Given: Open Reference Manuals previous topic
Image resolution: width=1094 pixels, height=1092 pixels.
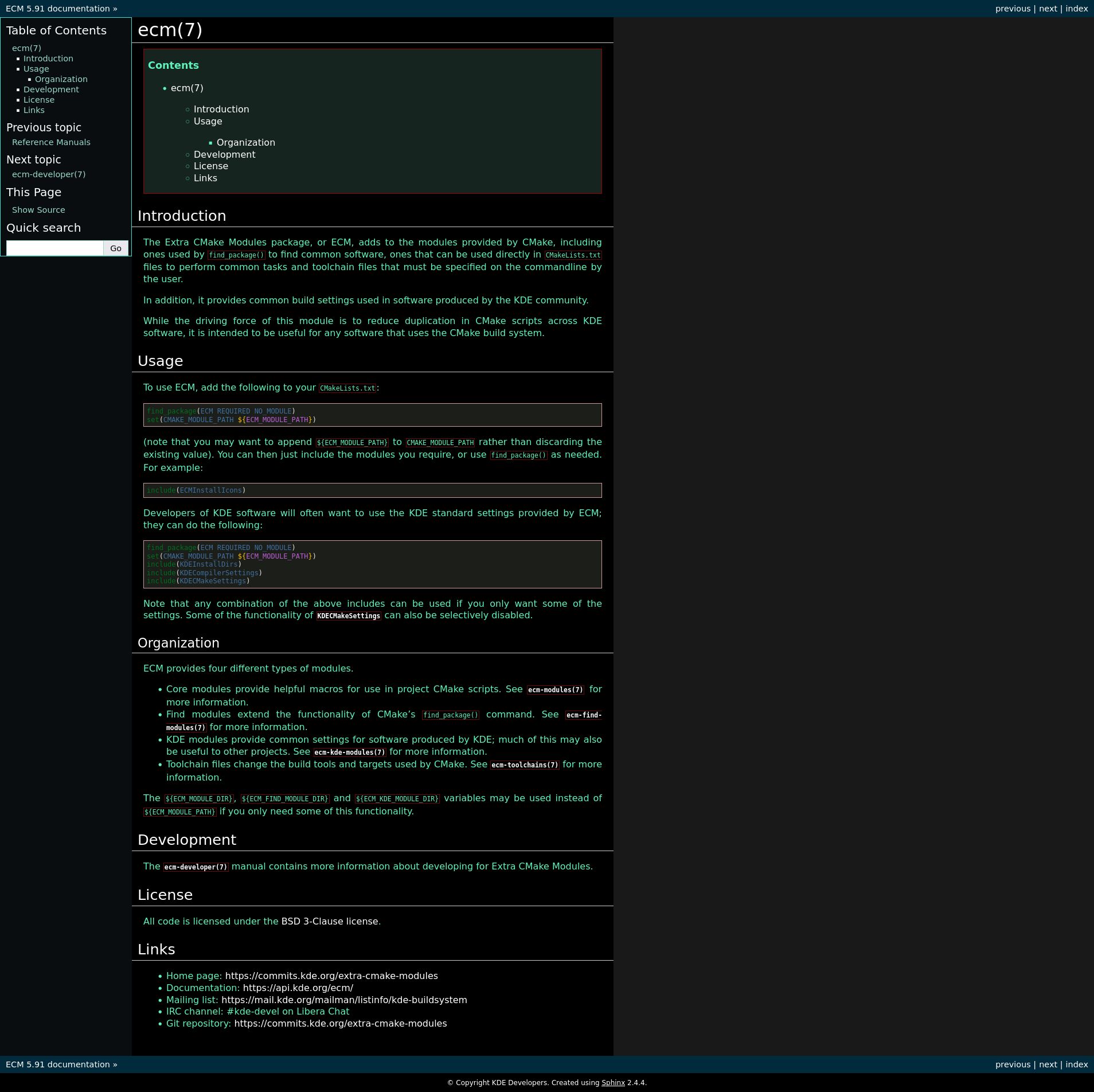Looking at the screenshot, I should click(x=51, y=142).
